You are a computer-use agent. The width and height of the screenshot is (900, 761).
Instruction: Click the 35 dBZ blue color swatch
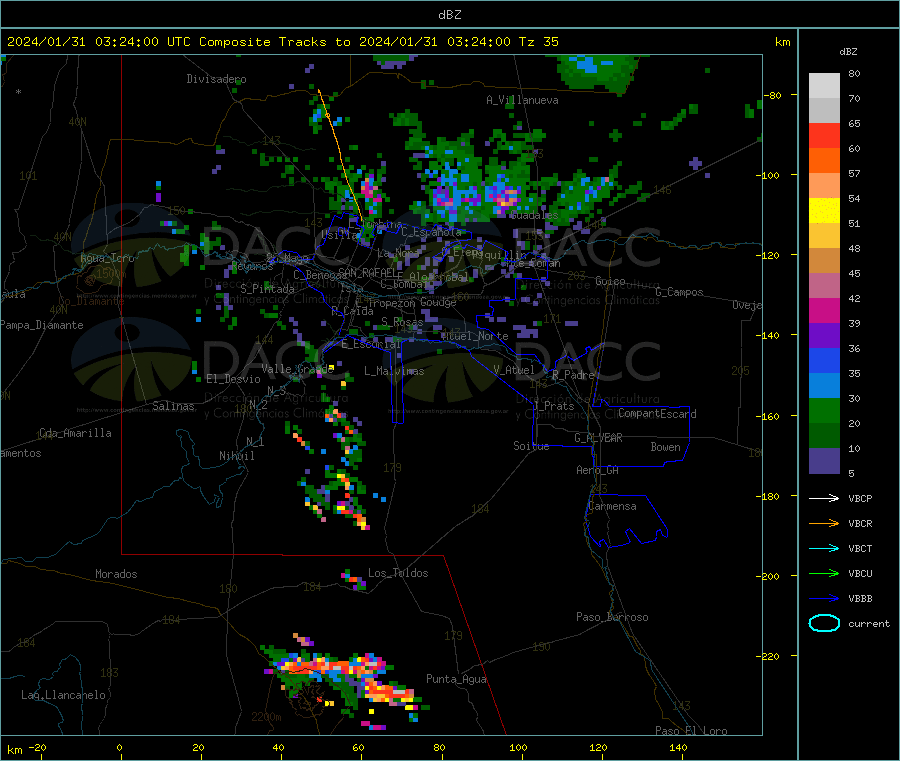pos(824,360)
